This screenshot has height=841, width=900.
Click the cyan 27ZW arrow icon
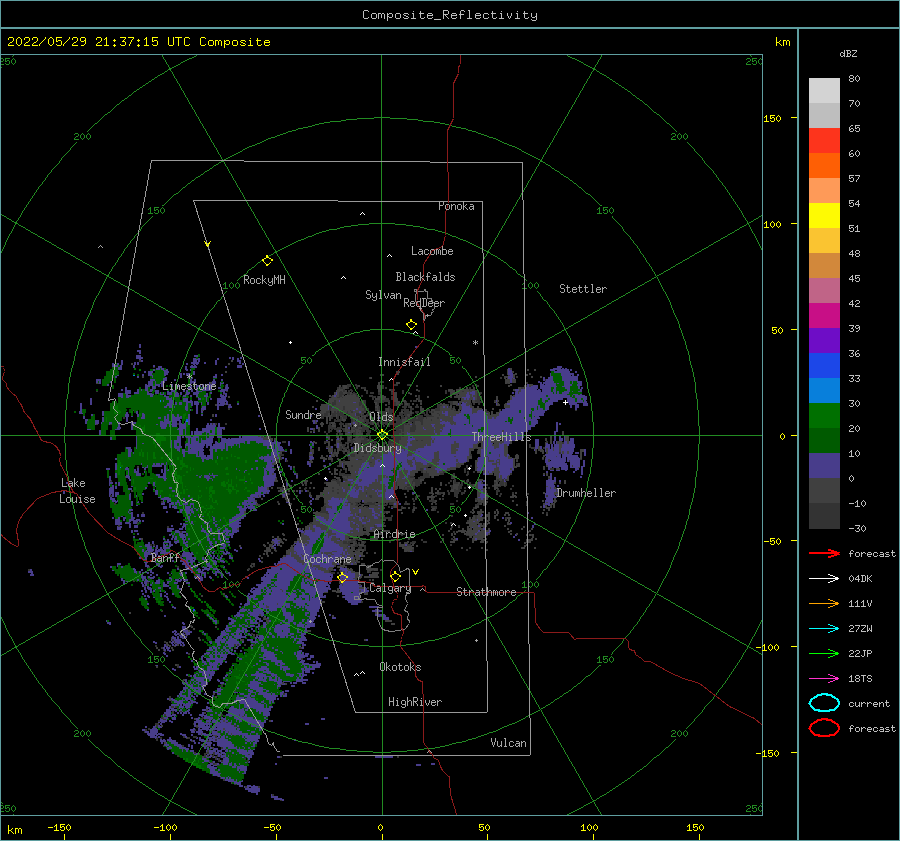tap(824, 629)
